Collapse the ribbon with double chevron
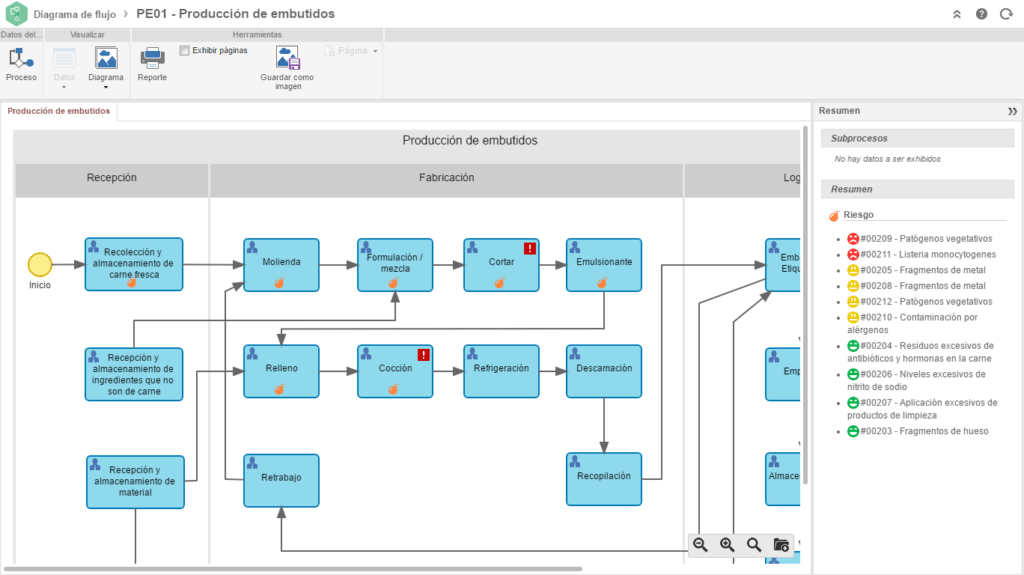Viewport: 1024px width, 575px height. coord(956,14)
